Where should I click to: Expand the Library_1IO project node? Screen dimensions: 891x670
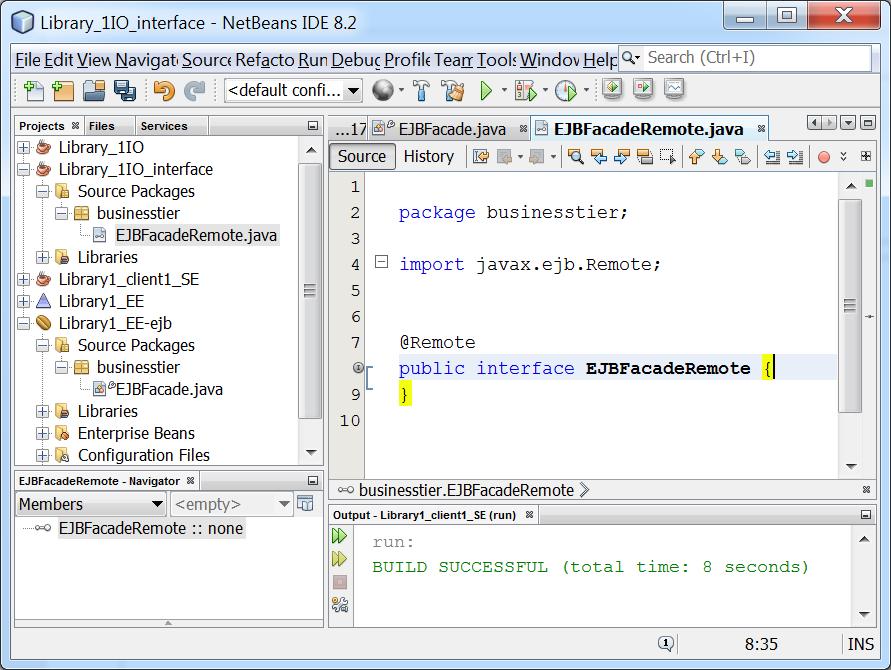(23, 147)
